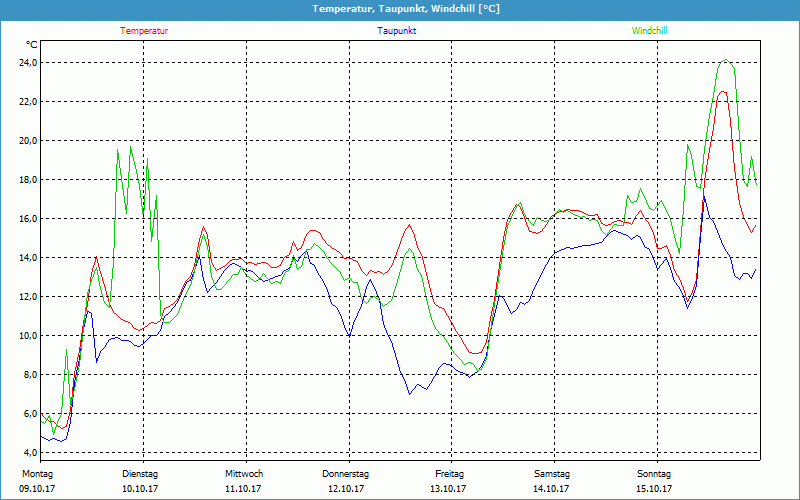Click the Sonntag day label
The width and height of the screenshot is (800, 500).
click(x=654, y=474)
